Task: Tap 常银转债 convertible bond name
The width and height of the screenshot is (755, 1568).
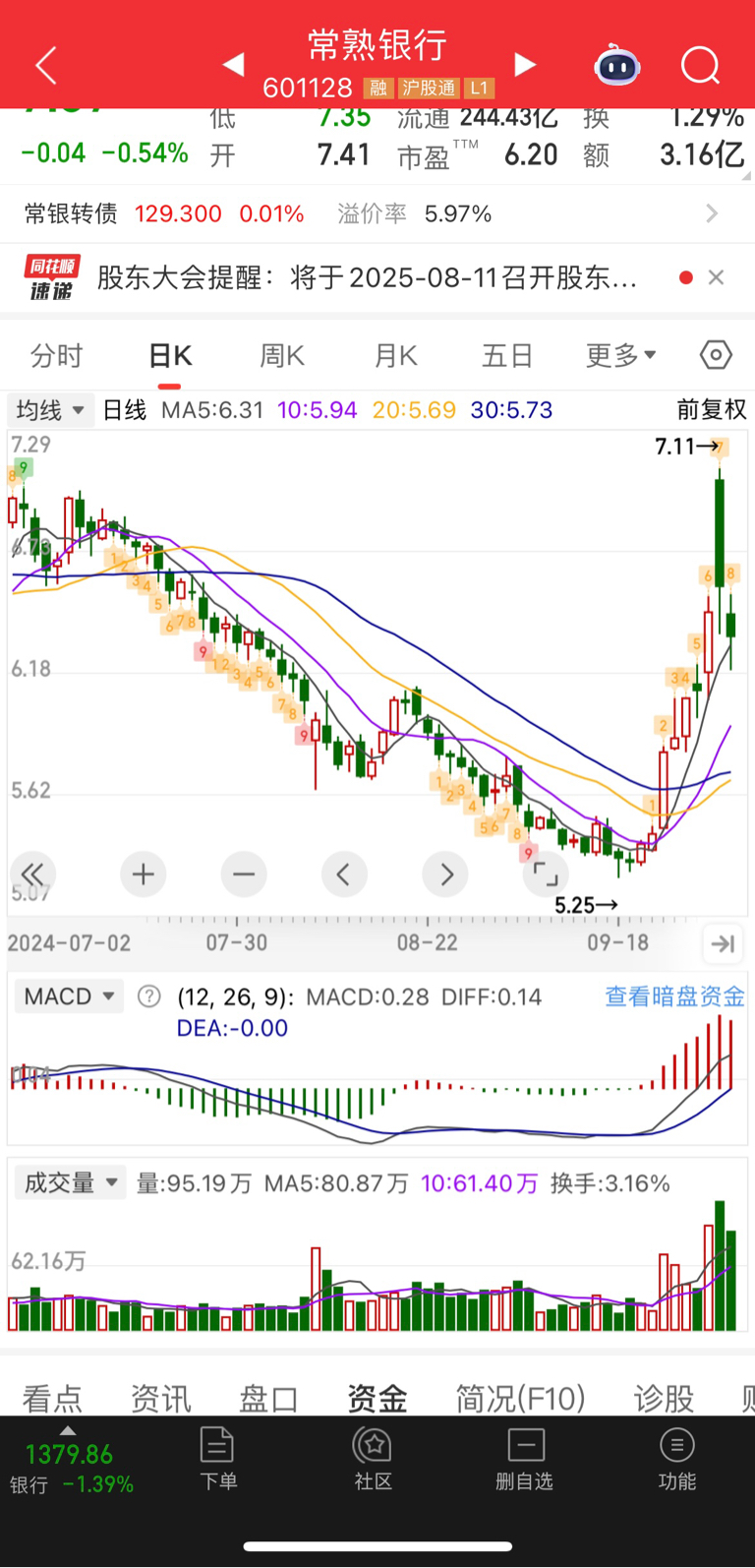Action: coord(71,213)
